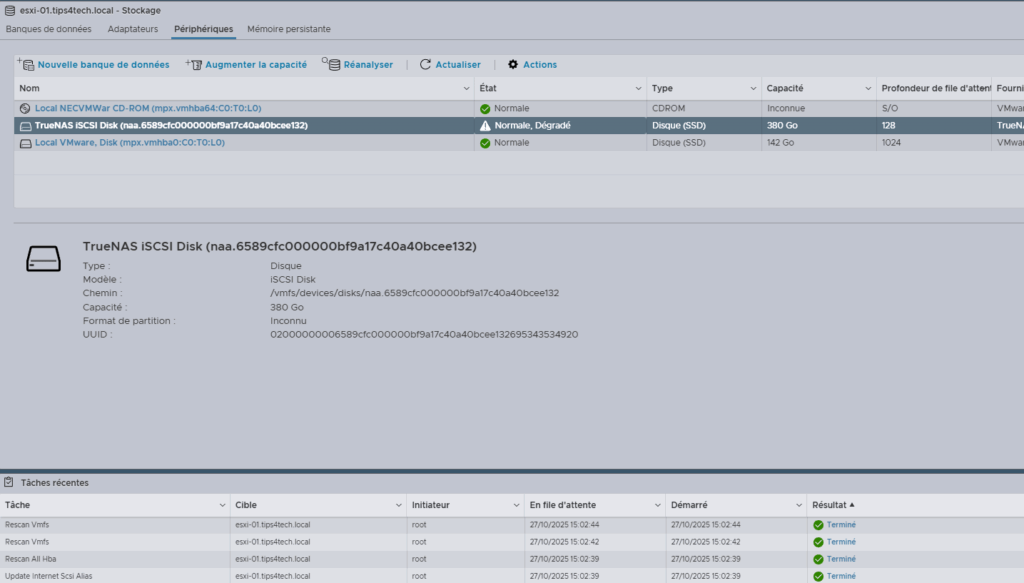Open the Tâche column dropdown in tasks
Image resolution: width=1024 pixels, height=583 pixels.
222,505
